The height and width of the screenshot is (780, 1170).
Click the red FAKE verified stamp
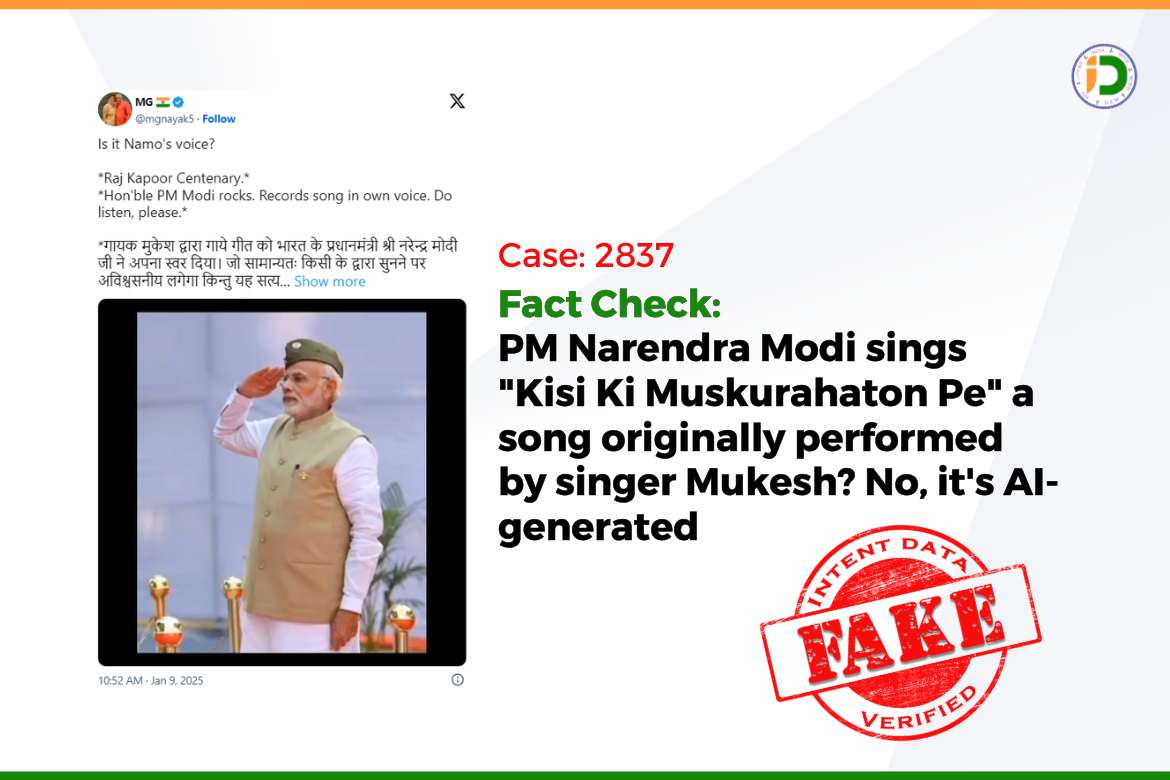(901, 633)
